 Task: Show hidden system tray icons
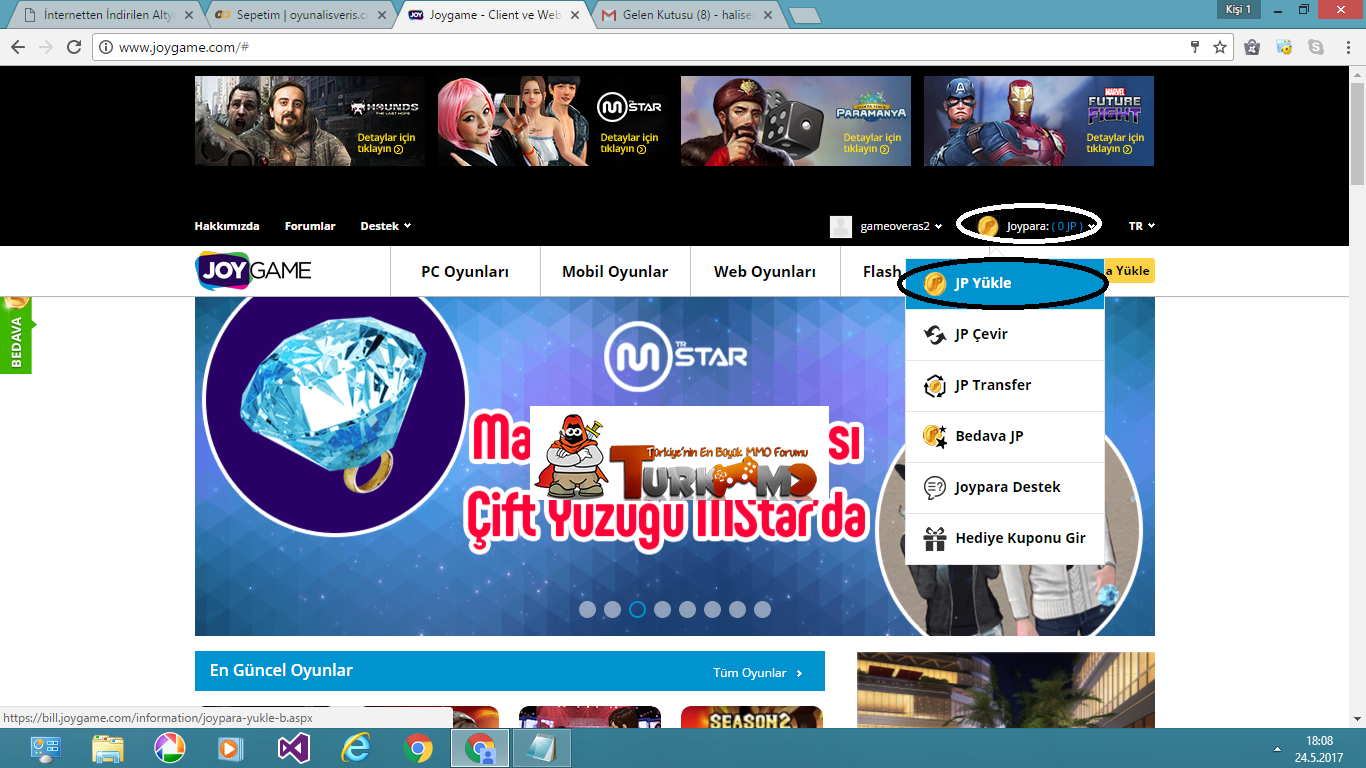pos(1277,748)
